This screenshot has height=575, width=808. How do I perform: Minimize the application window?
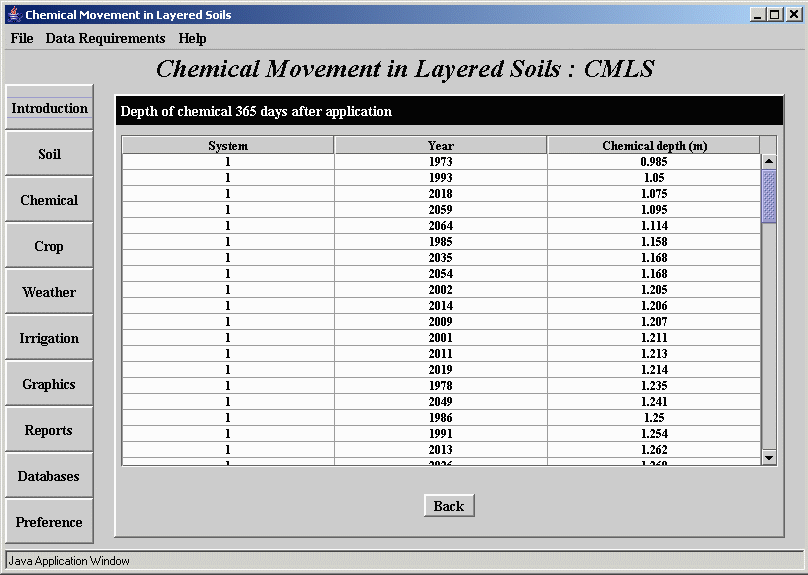click(x=758, y=14)
